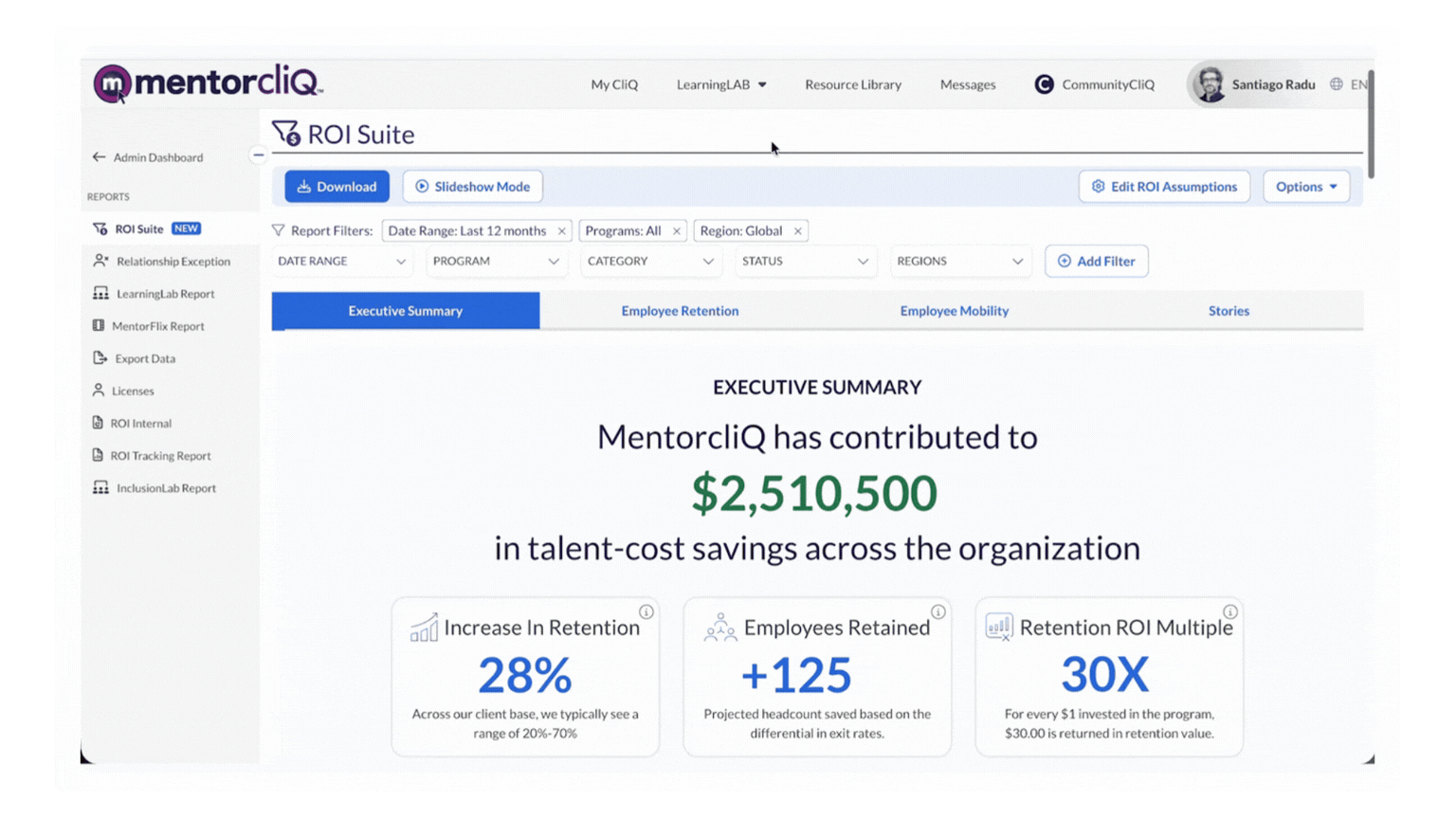Image resolution: width=1456 pixels, height=819 pixels.
Task: Click the Increase In Retention chart icon
Action: [x=424, y=627]
